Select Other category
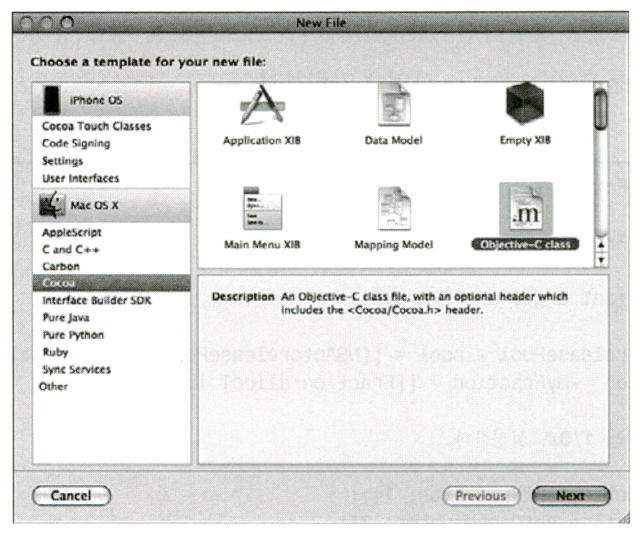The image size is (640, 534). (53, 386)
